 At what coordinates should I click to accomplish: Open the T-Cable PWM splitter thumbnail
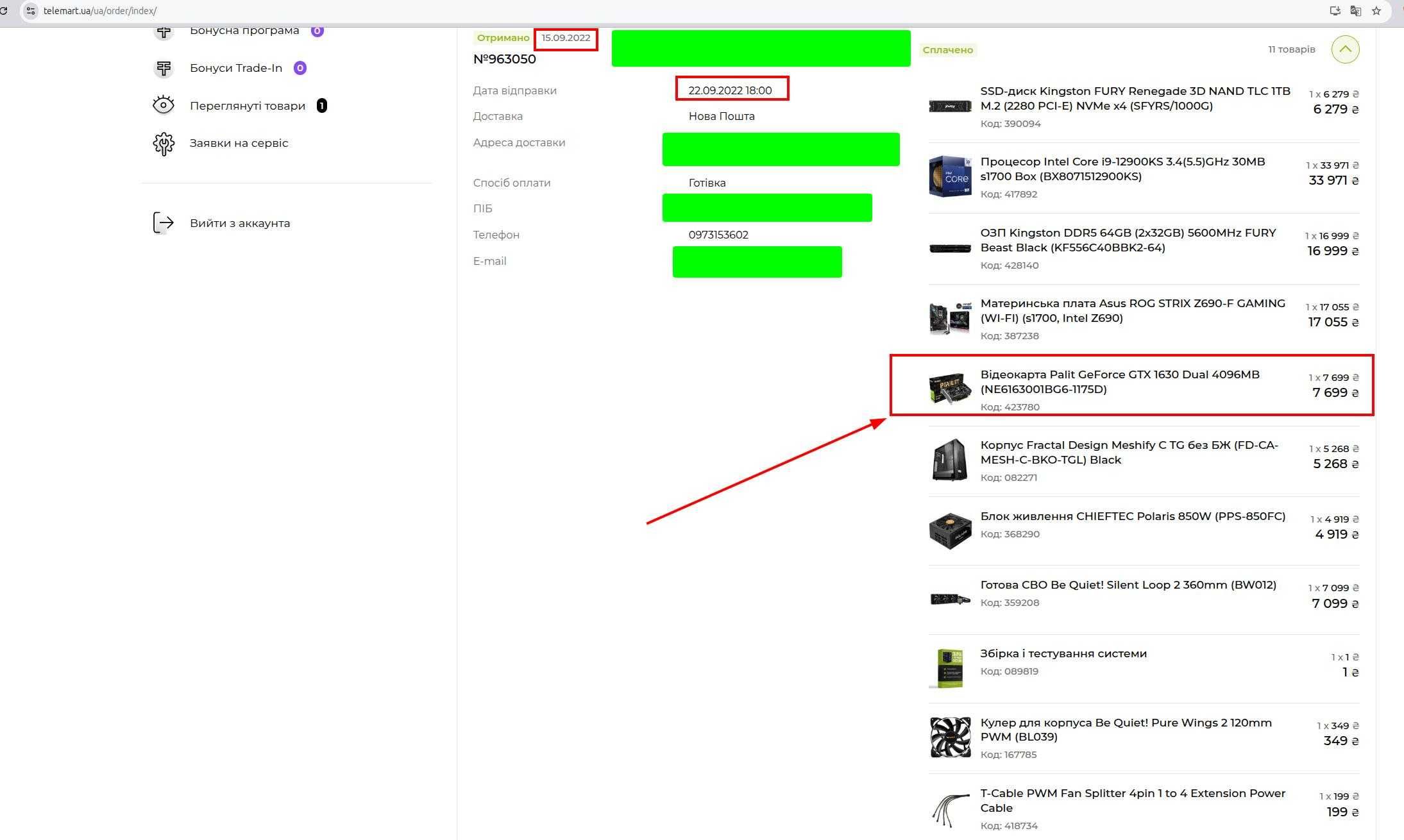pyautogui.click(x=950, y=809)
